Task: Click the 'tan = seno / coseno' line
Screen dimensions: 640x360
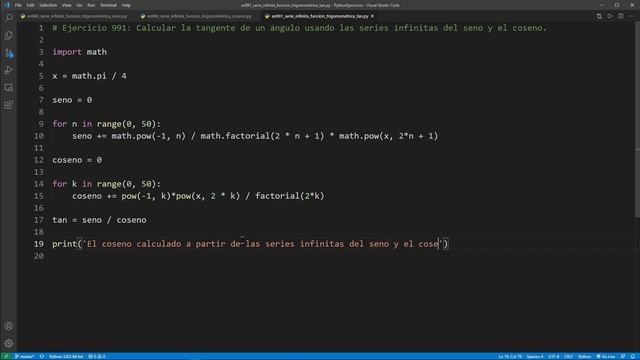Action: click(99, 220)
